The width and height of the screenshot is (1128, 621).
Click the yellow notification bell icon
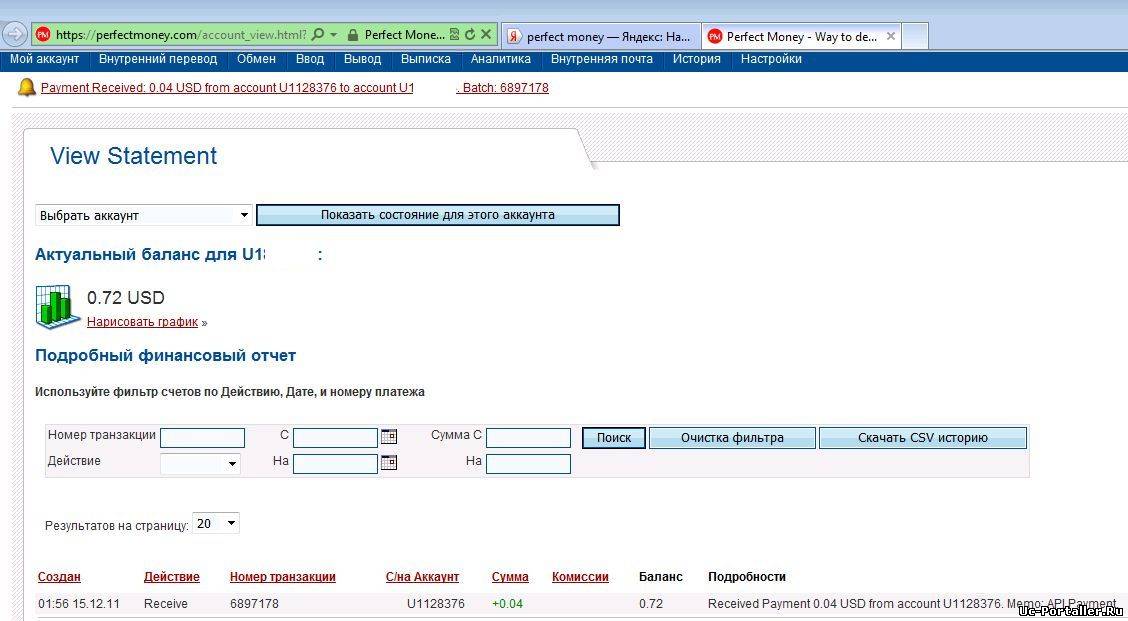pyautogui.click(x=27, y=88)
